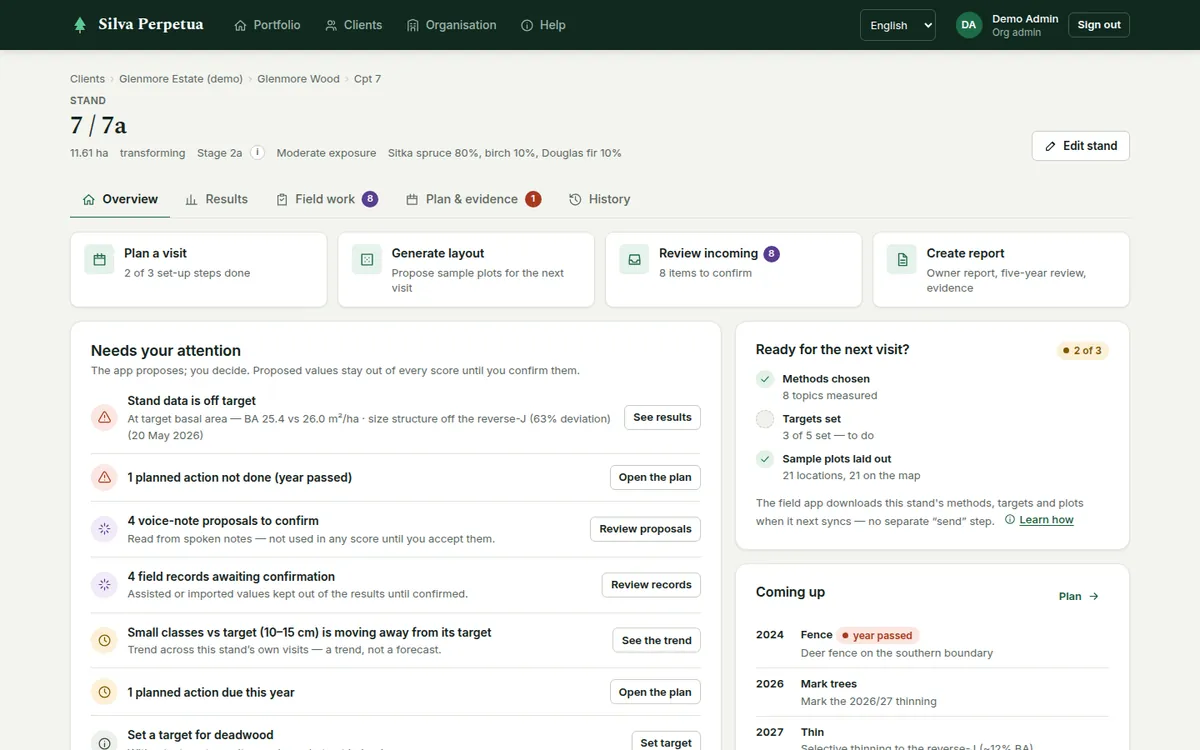Click the Review records button
The height and width of the screenshot is (750, 1200).
(x=651, y=585)
